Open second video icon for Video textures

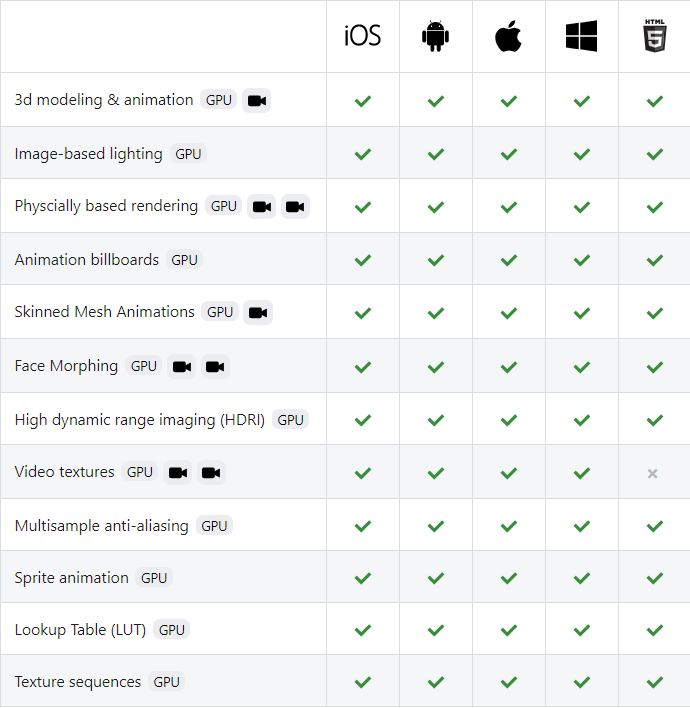tap(211, 473)
